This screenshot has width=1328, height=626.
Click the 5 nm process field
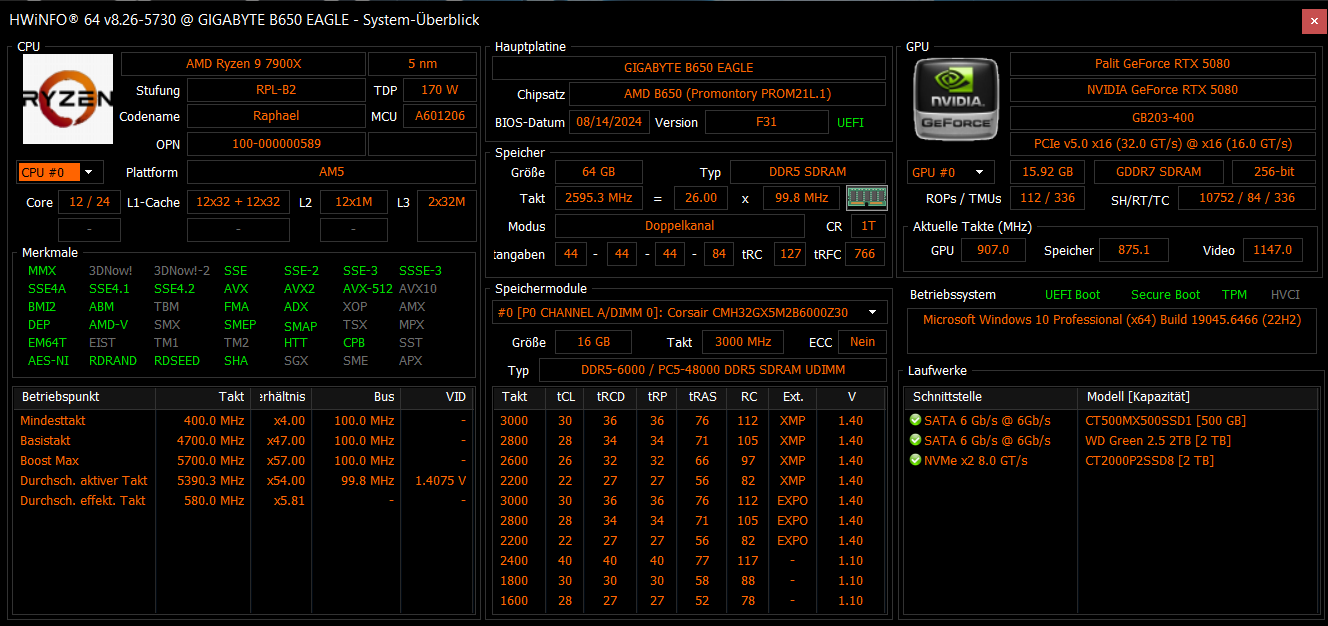click(x=422, y=64)
